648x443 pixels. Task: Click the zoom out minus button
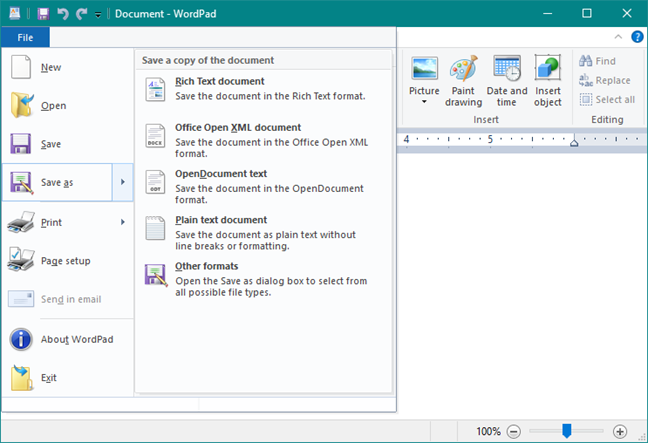[x=514, y=432]
